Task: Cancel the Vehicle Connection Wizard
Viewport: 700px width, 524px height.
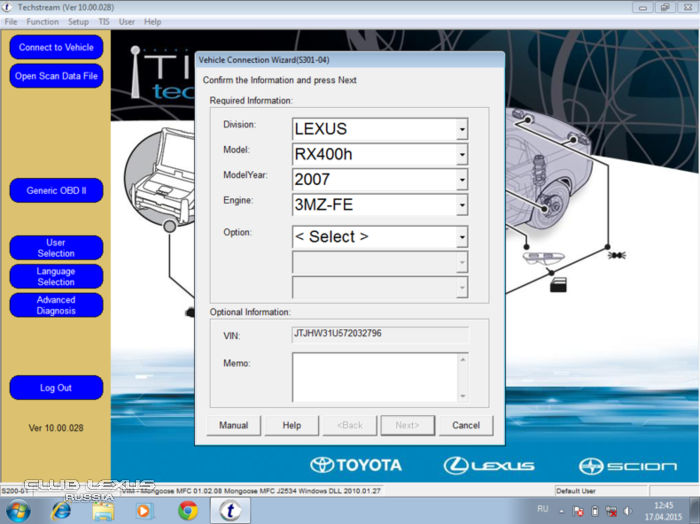Action: tap(466, 425)
